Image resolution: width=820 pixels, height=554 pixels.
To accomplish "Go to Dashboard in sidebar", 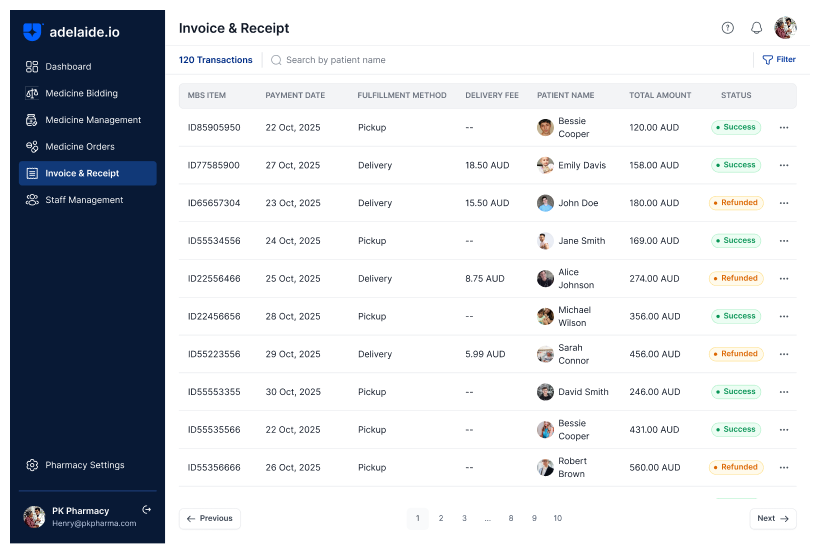I will [68, 67].
